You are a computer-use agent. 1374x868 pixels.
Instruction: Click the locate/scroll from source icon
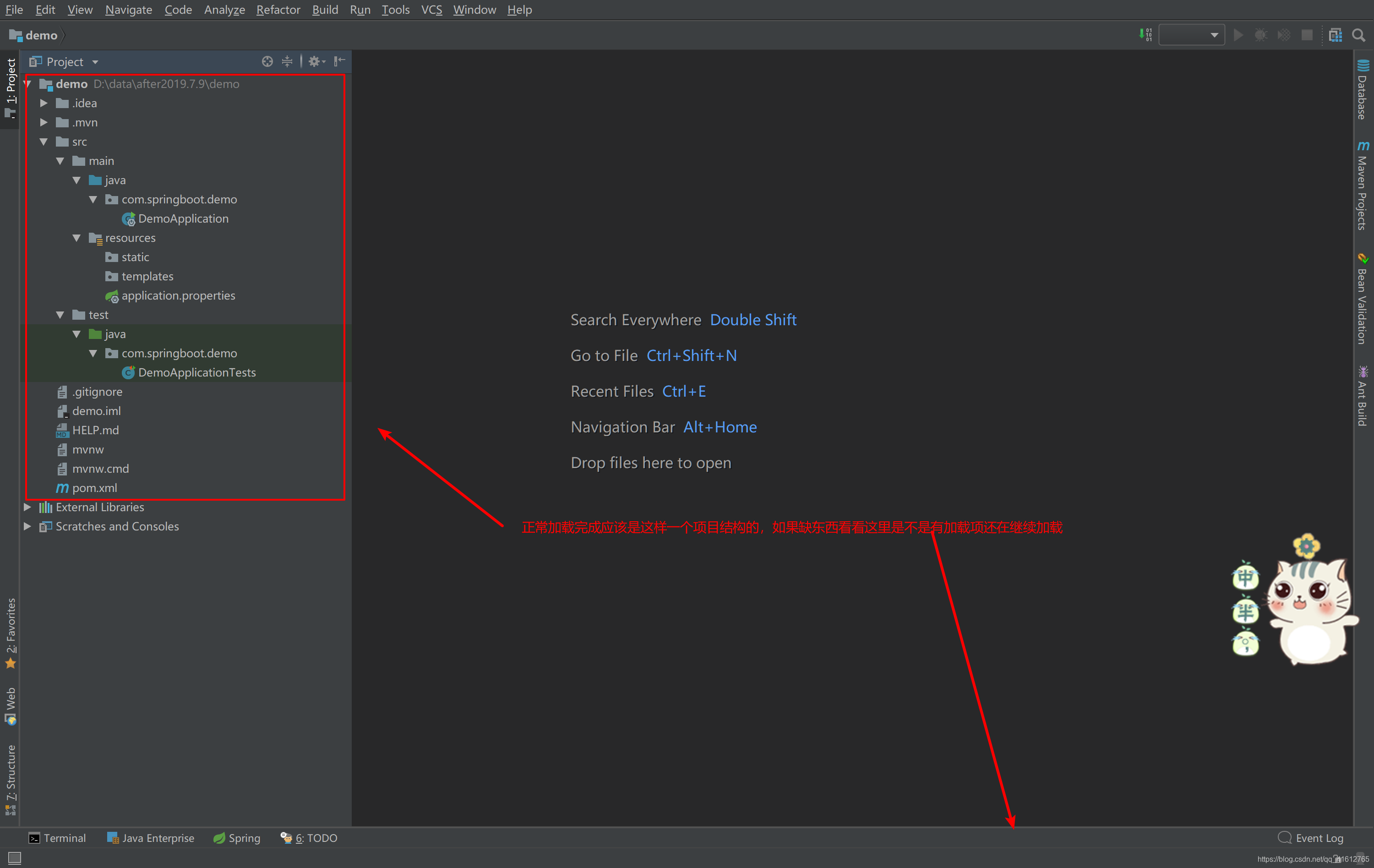pyautogui.click(x=267, y=62)
